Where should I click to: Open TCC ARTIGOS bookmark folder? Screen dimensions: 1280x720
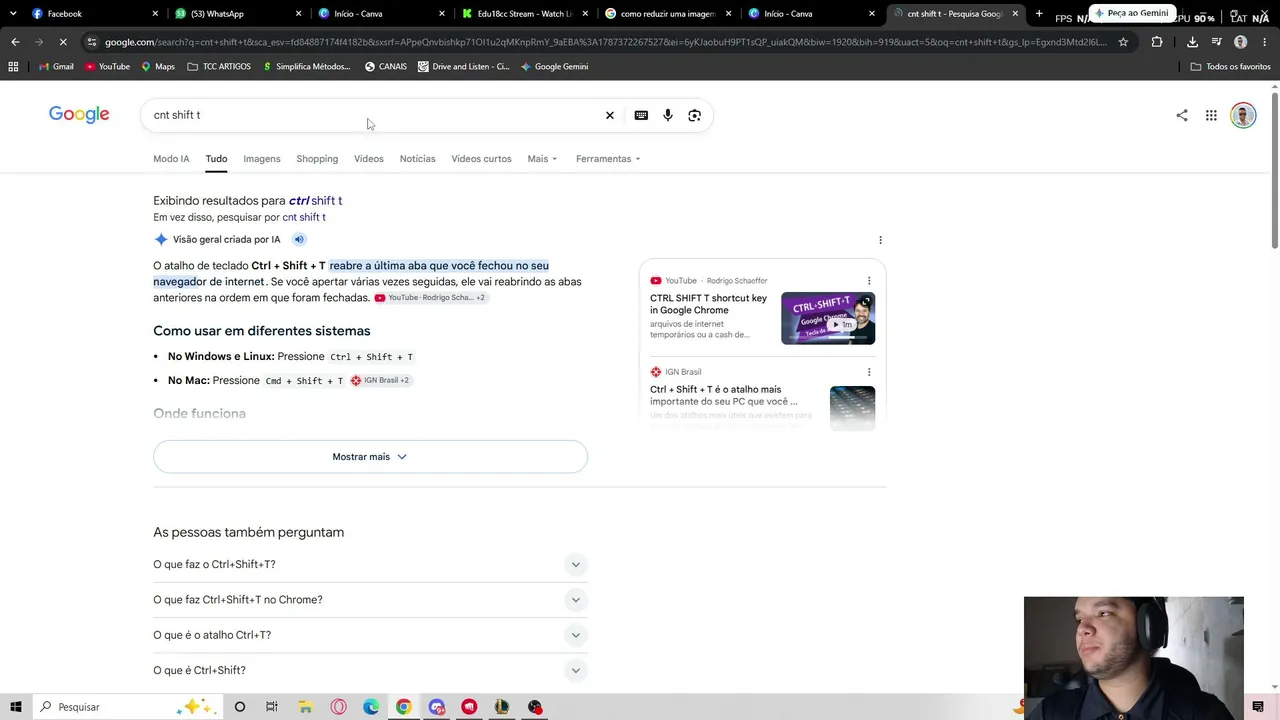tap(219, 66)
